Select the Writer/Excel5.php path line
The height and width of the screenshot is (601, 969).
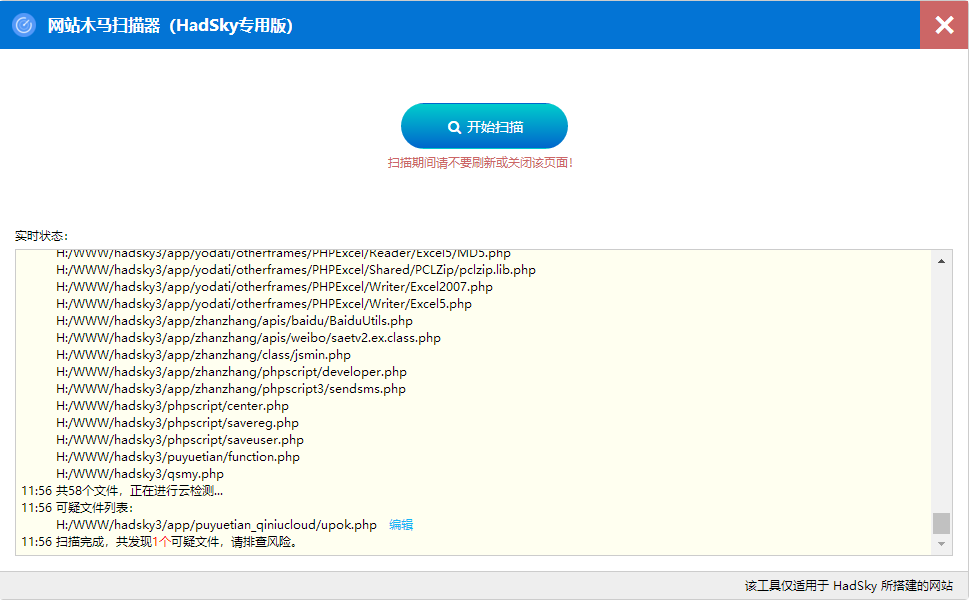click(x=264, y=304)
